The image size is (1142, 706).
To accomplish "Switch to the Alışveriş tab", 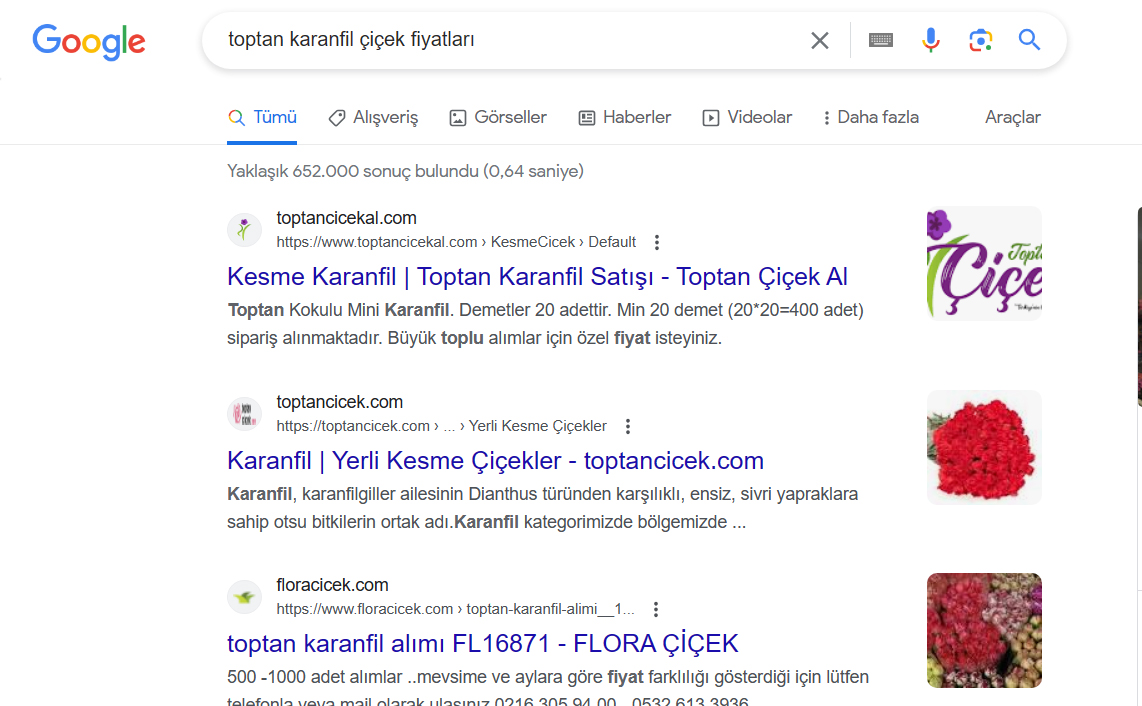I will tap(374, 117).
